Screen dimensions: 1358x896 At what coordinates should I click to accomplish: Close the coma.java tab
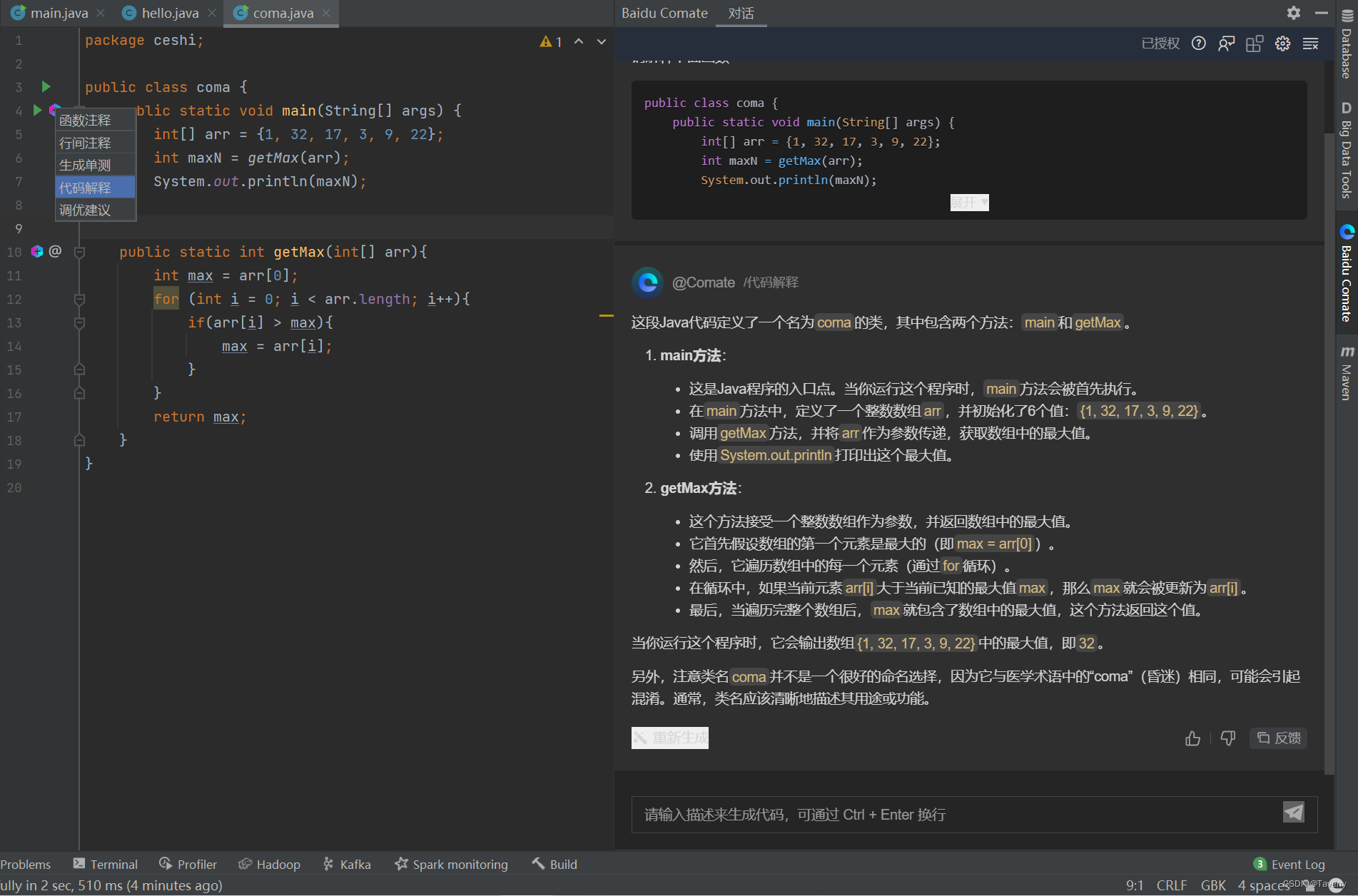pos(326,13)
